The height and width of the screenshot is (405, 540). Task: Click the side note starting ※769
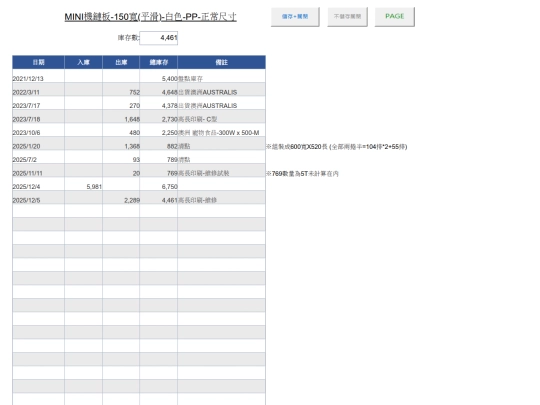(302, 174)
